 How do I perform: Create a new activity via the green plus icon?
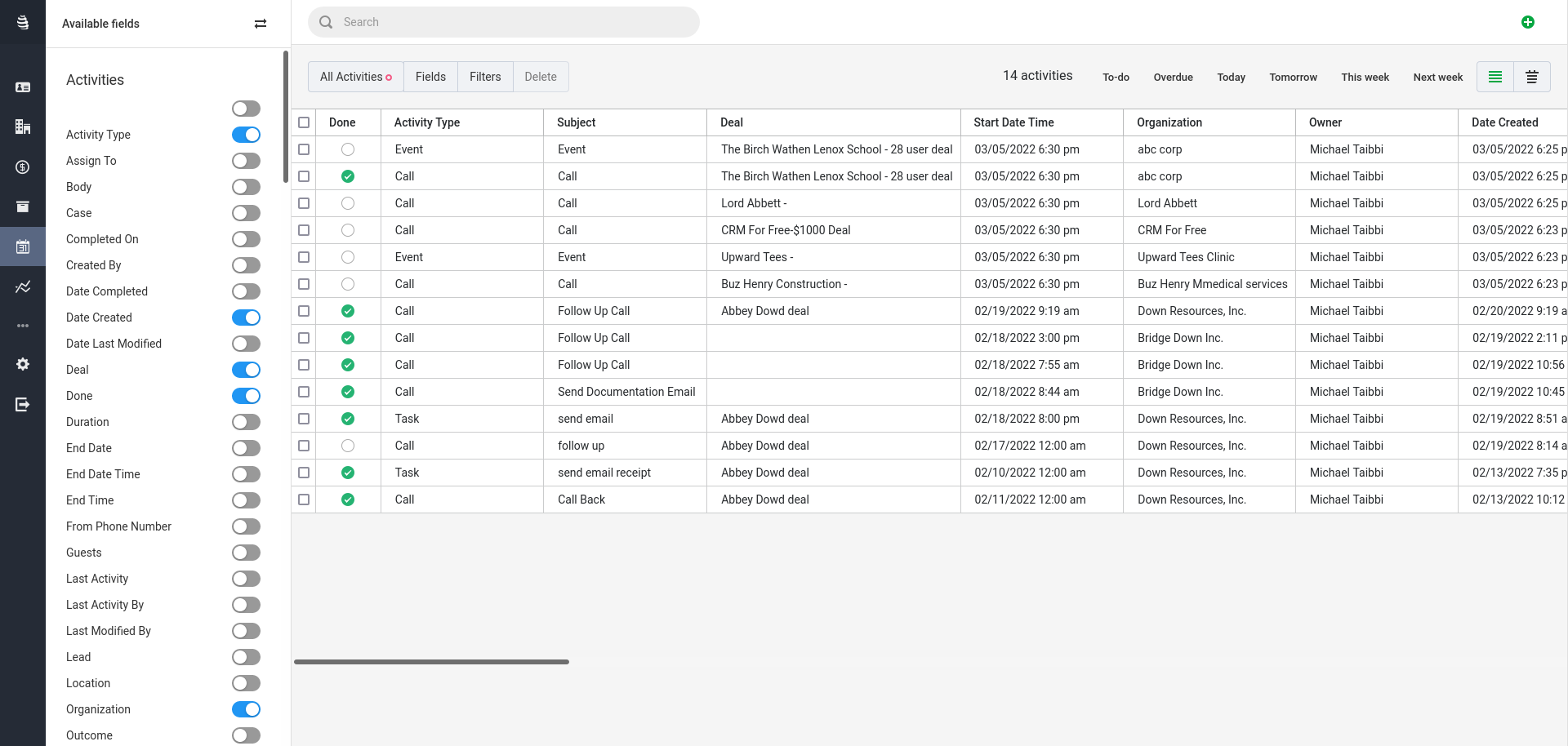tap(1529, 22)
